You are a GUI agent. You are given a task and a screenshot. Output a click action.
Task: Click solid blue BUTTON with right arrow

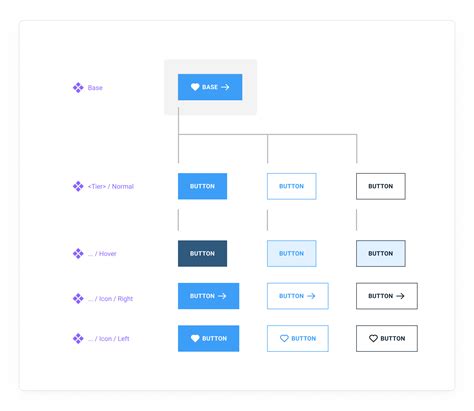click(208, 296)
